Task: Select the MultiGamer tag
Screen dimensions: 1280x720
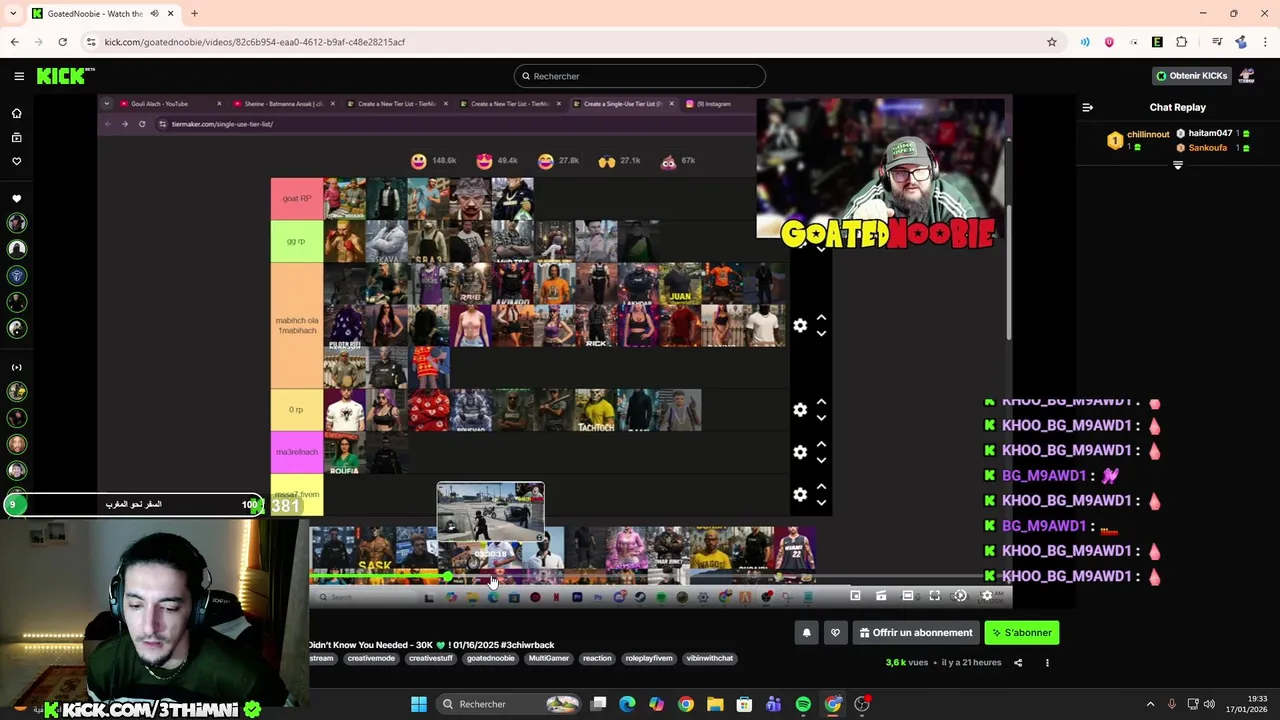Action: pyautogui.click(x=548, y=658)
